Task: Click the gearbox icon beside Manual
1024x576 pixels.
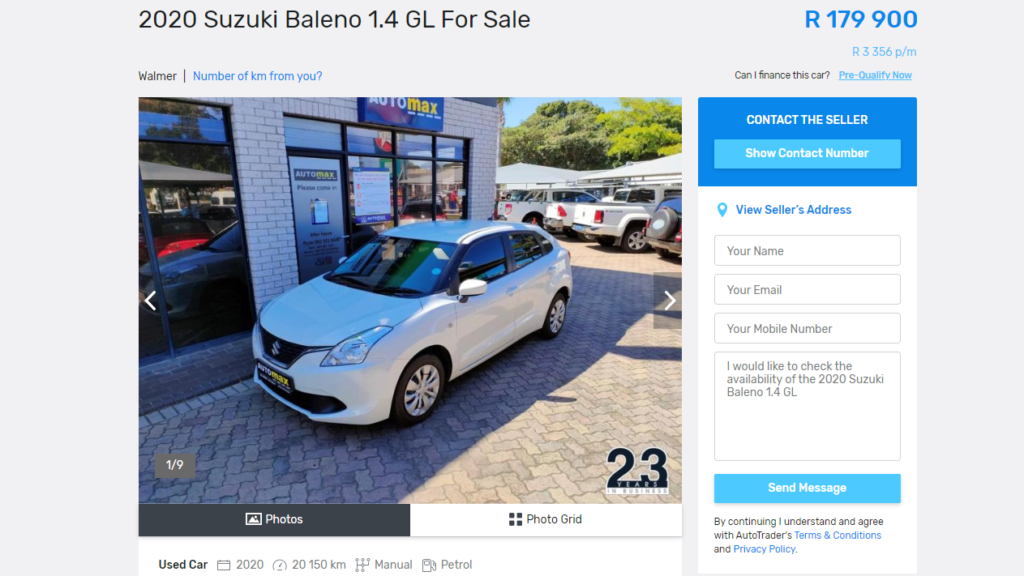Action: tap(362, 565)
